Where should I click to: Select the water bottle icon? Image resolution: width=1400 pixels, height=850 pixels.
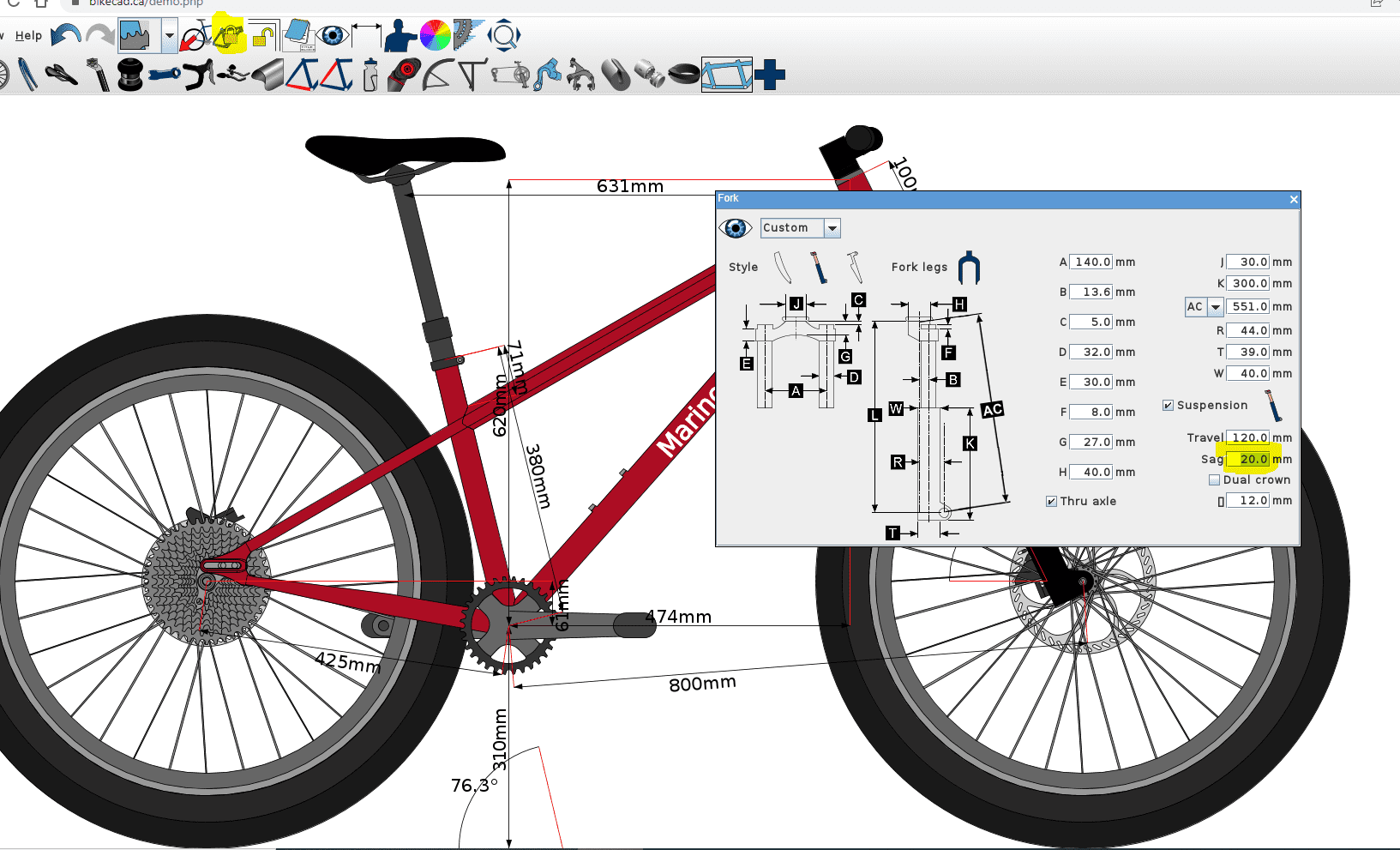click(370, 75)
